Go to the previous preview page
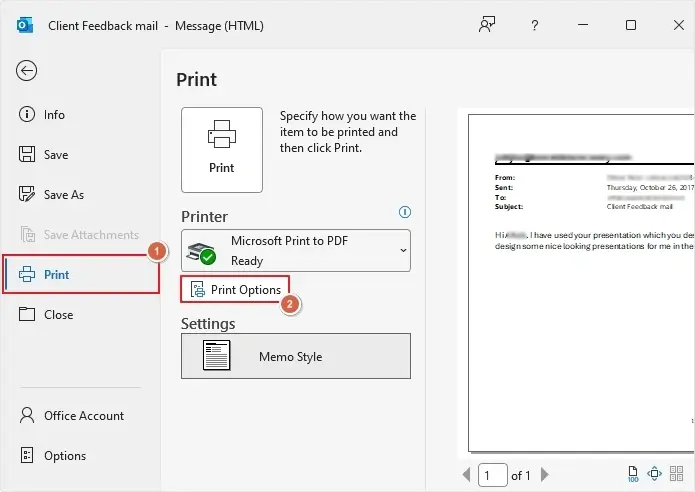Screen dimensions: 695x492 466,475
